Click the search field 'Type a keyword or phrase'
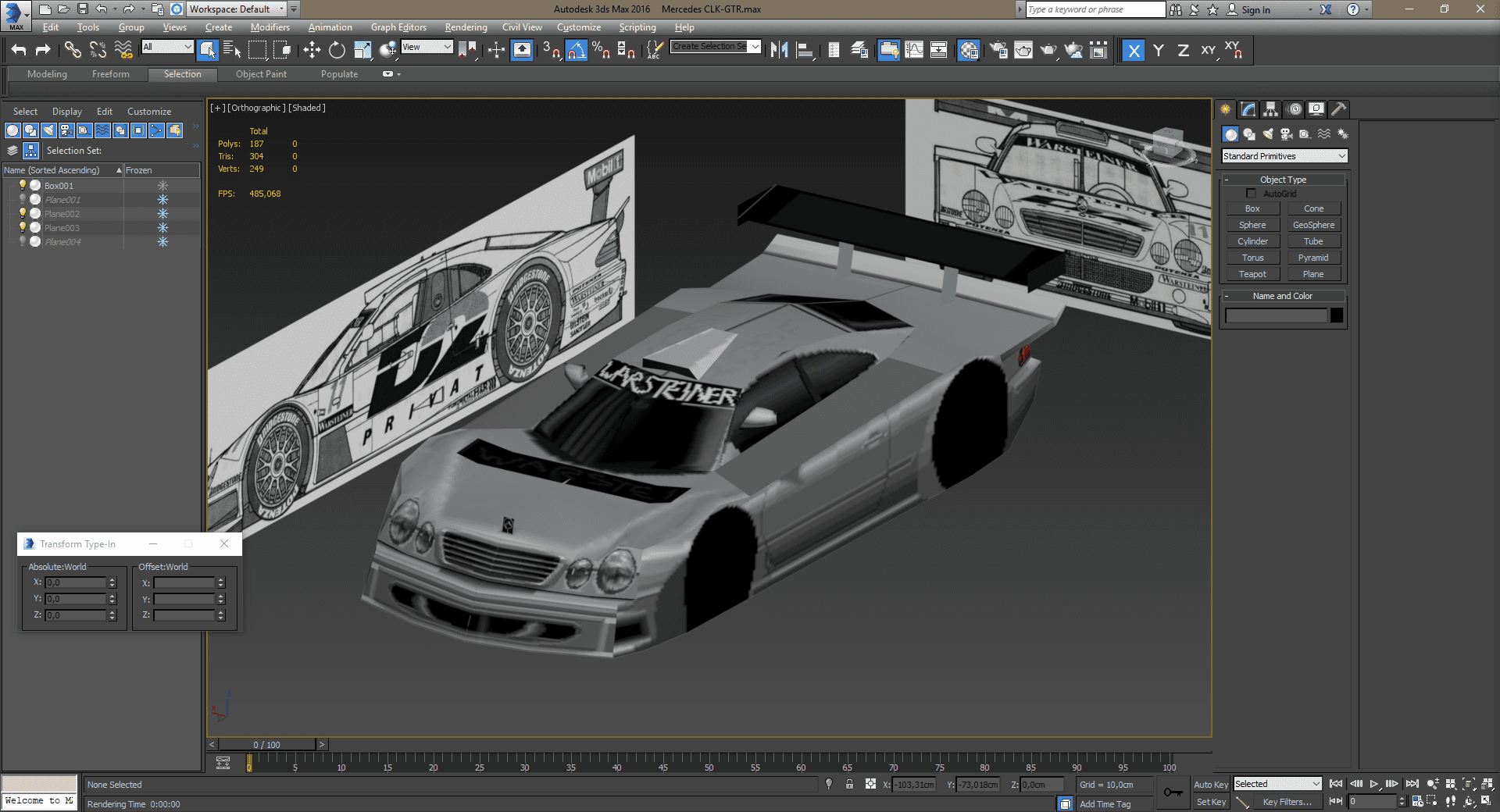This screenshot has width=1500, height=812. pyautogui.click(x=1095, y=9)
